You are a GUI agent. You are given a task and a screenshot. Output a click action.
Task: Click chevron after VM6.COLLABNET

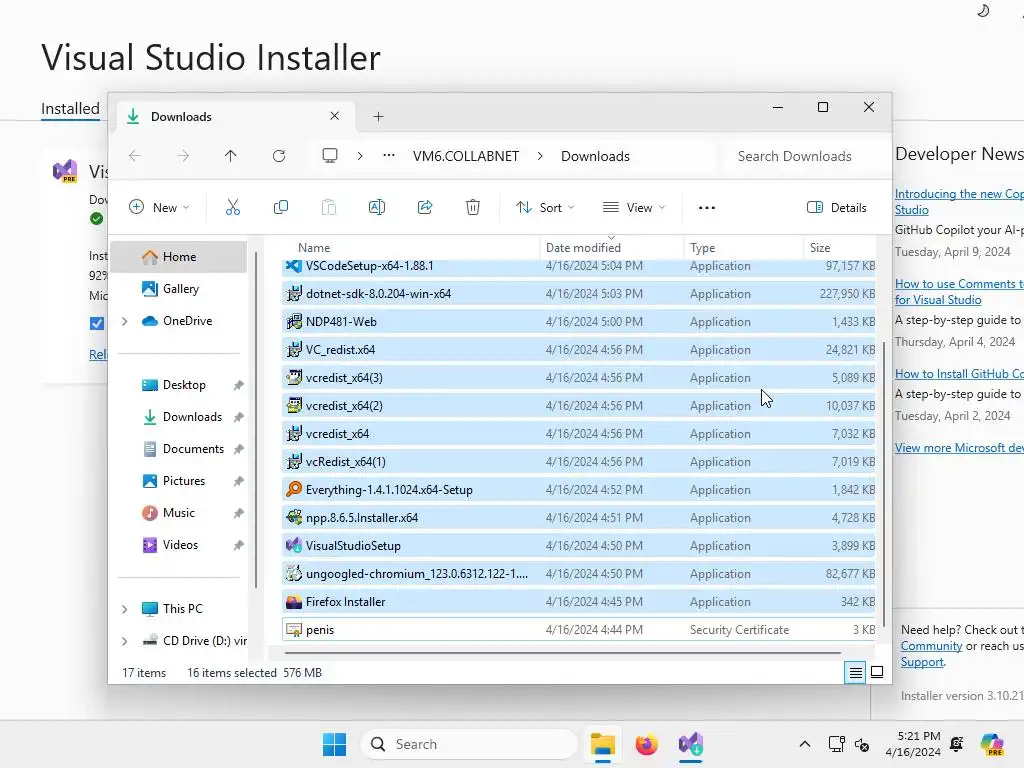pyautogui.click(x=540, y=156)
